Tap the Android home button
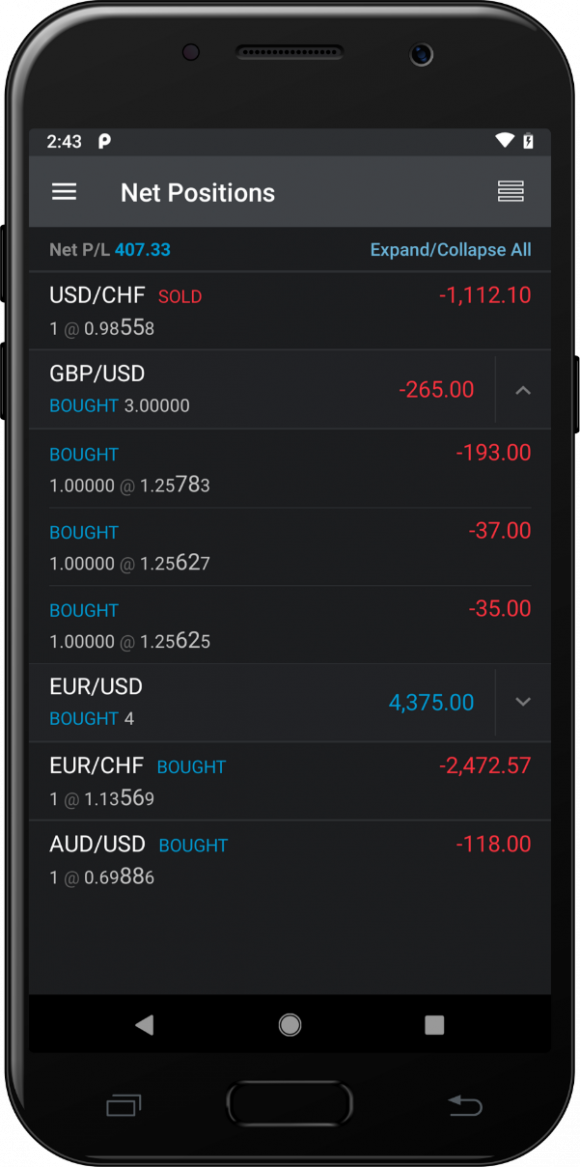Viewport: 580px width, 1167px height. 289,1024
